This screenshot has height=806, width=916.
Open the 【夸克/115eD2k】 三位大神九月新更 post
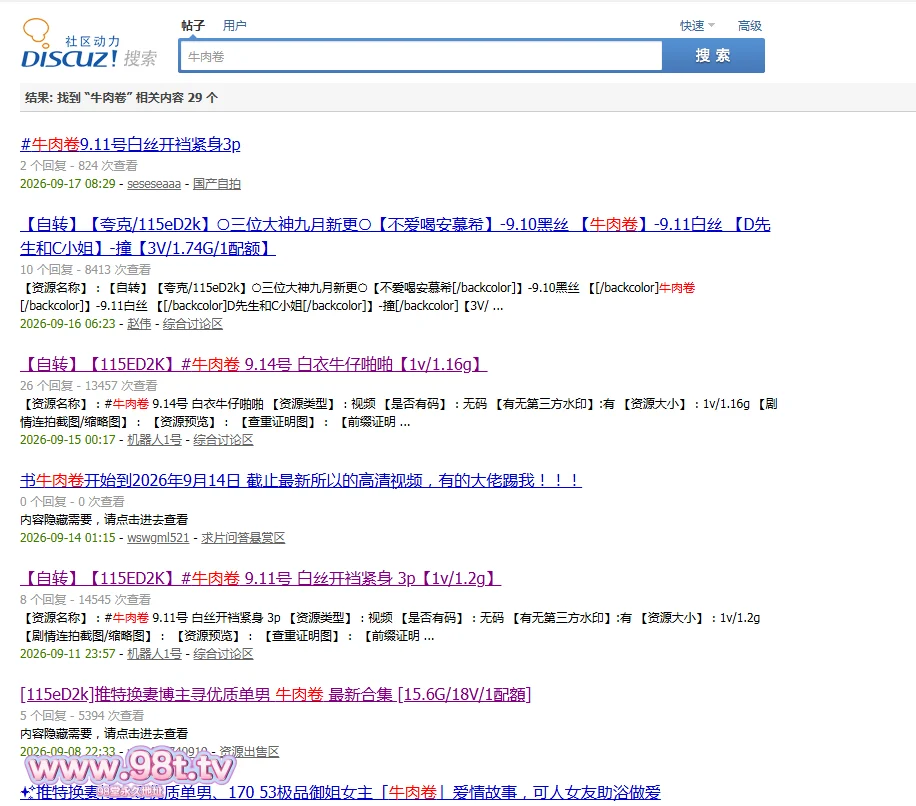(395, 236)
